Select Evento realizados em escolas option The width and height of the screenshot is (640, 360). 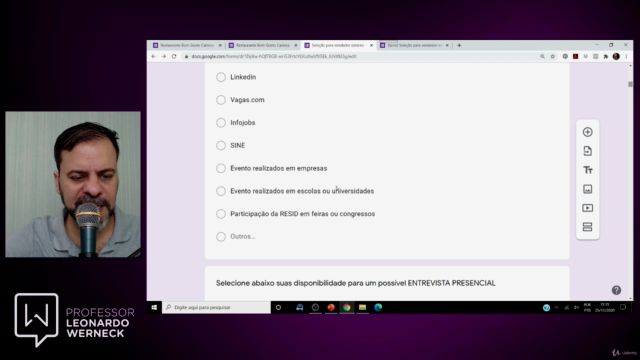point(221,191)
